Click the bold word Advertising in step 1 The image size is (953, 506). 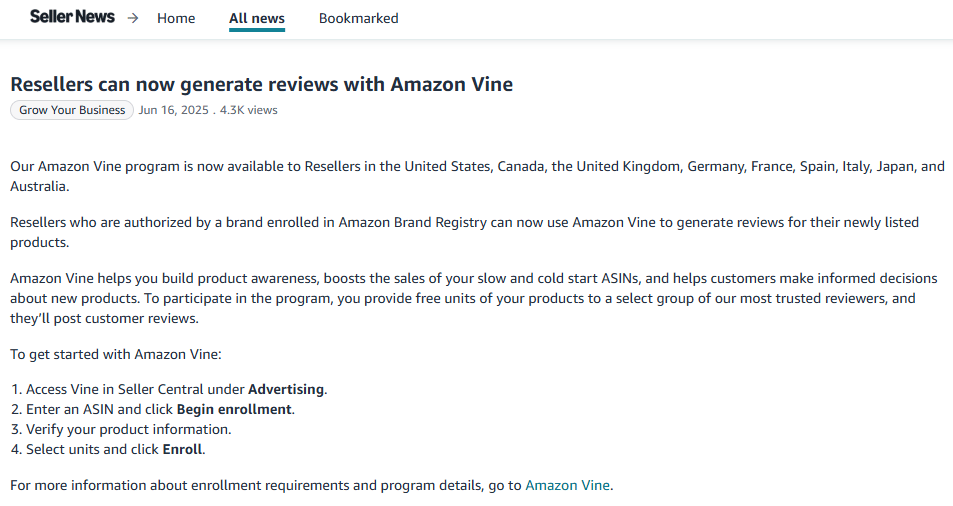point(286,389)
